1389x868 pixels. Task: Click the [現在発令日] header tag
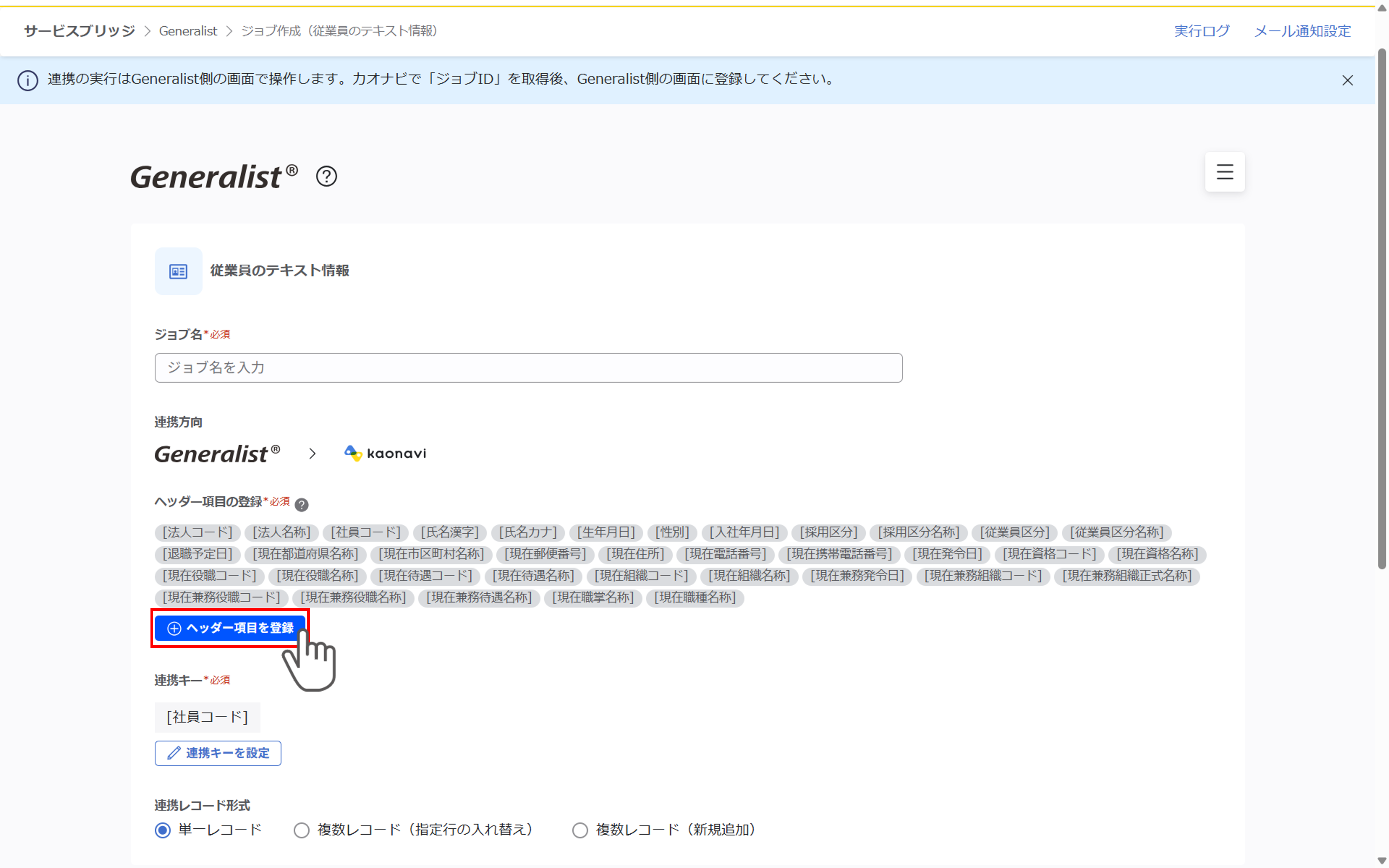coord(947,554)
